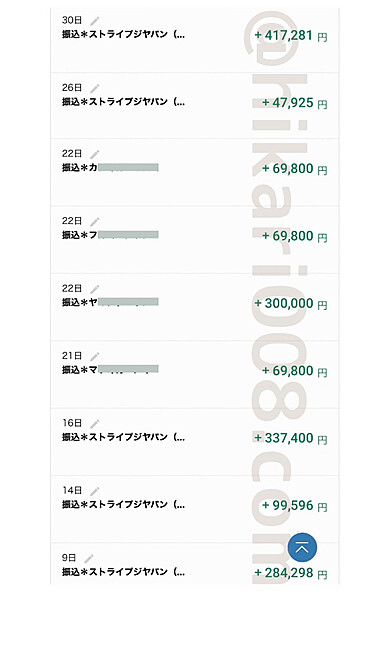Click the +300,000 円 deposit amount
This screenshot has height=670, width=377.
(291, 304)
